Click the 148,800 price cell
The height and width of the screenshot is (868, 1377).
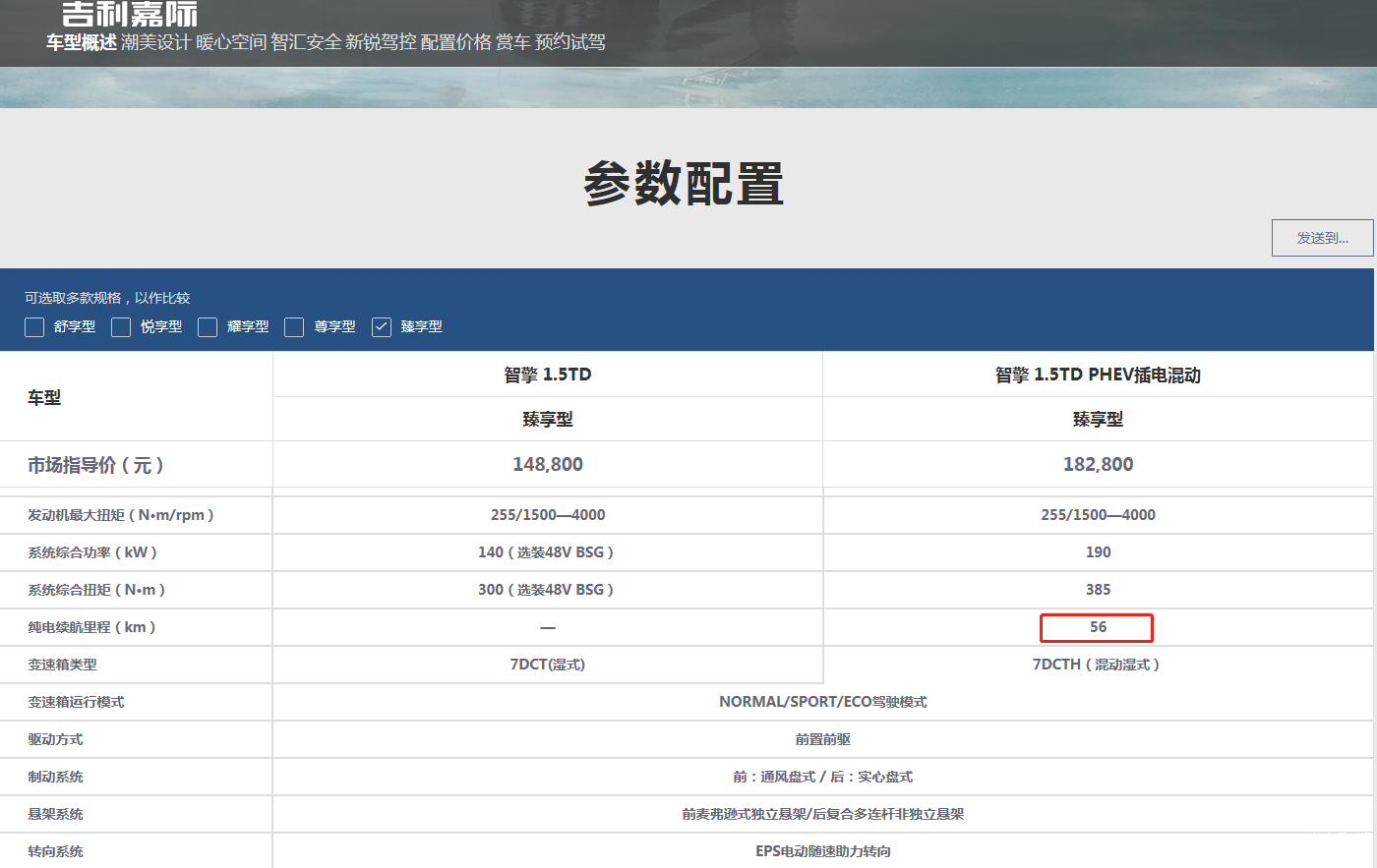(x=548, y=464)
